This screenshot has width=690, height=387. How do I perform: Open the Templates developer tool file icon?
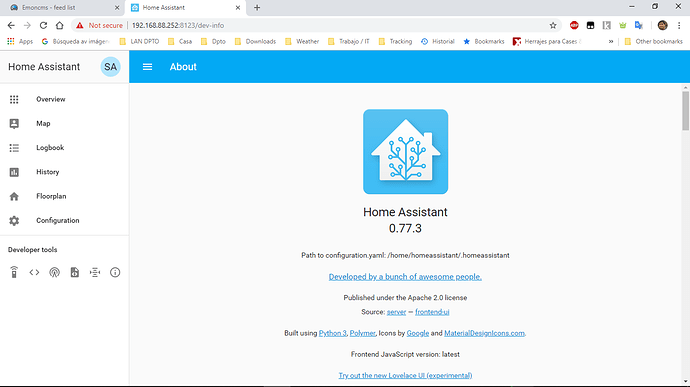pyautogui.click(x=75, y=273)
